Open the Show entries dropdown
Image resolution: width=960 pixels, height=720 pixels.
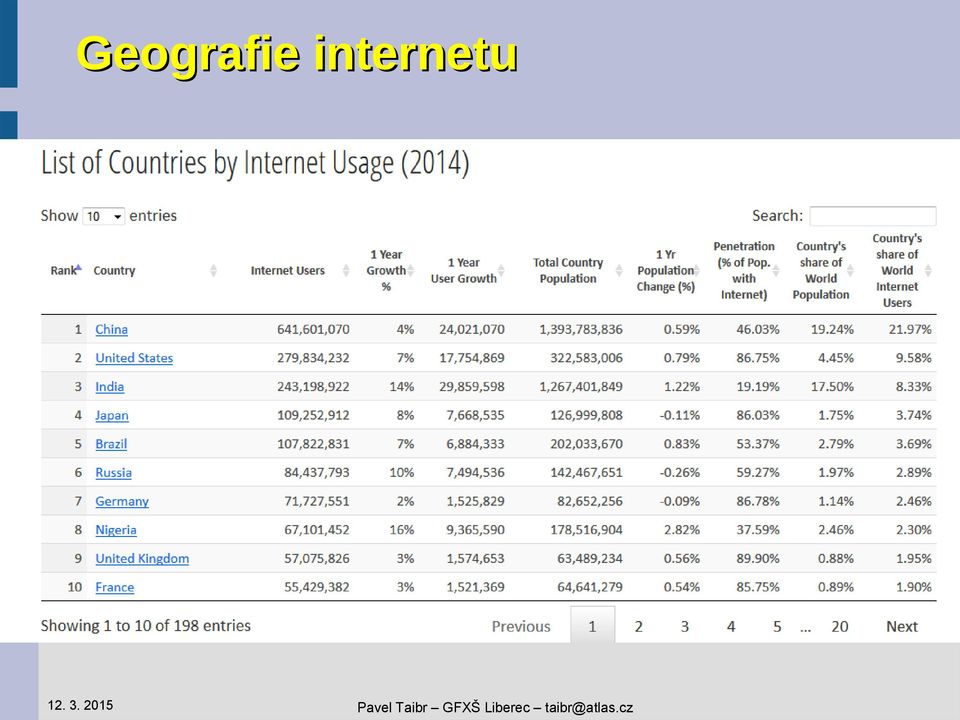[x=103, y=216]
